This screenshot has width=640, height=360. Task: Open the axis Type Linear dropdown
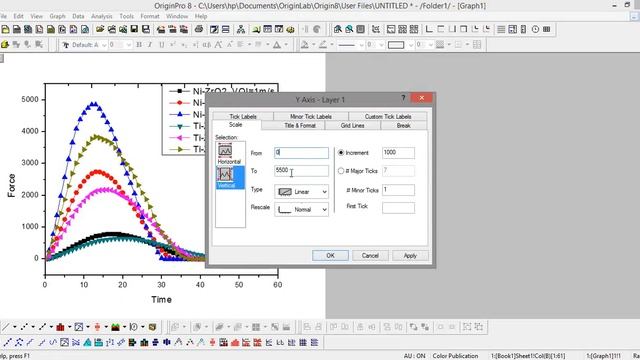(x=301, y=192)
